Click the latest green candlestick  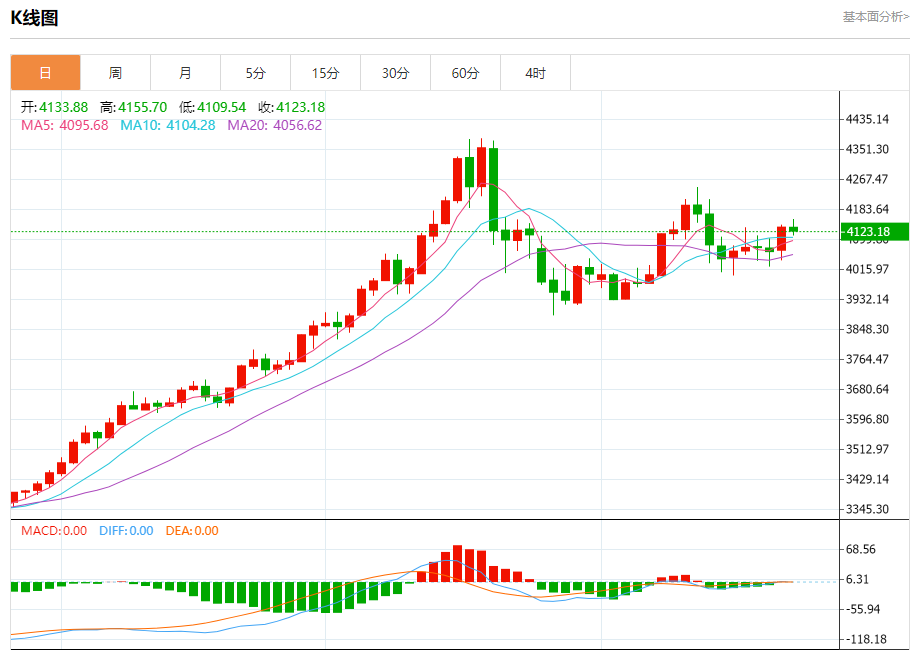click(x=793, y=229)
